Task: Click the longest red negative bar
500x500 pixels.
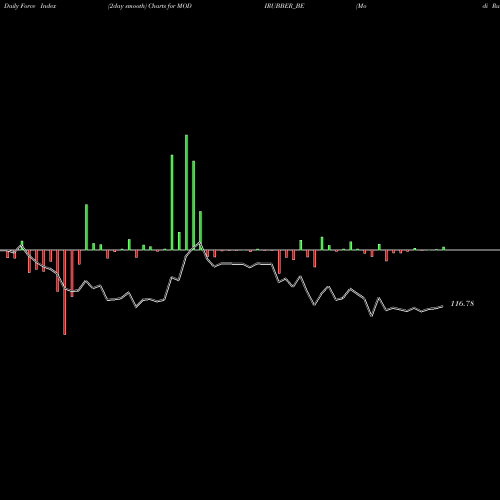Action: (x=65, y=292)
